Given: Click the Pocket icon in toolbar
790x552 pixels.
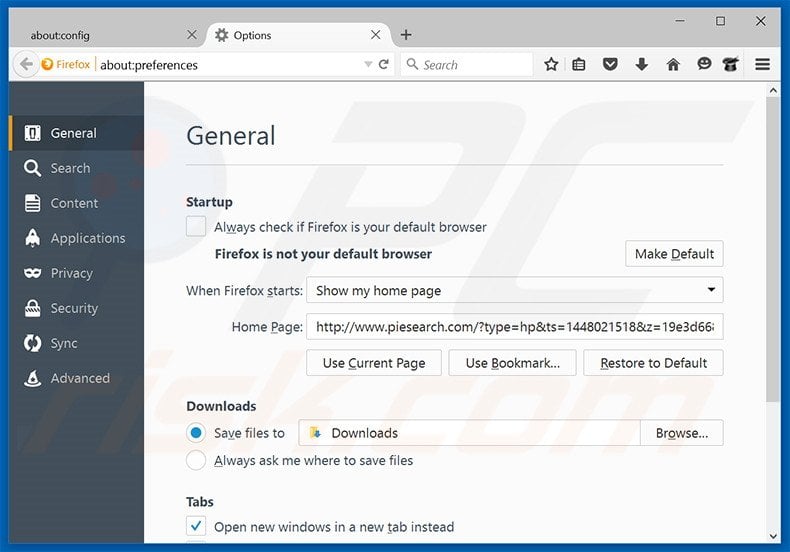Looking at the screenshot, I should coord(610,64).
